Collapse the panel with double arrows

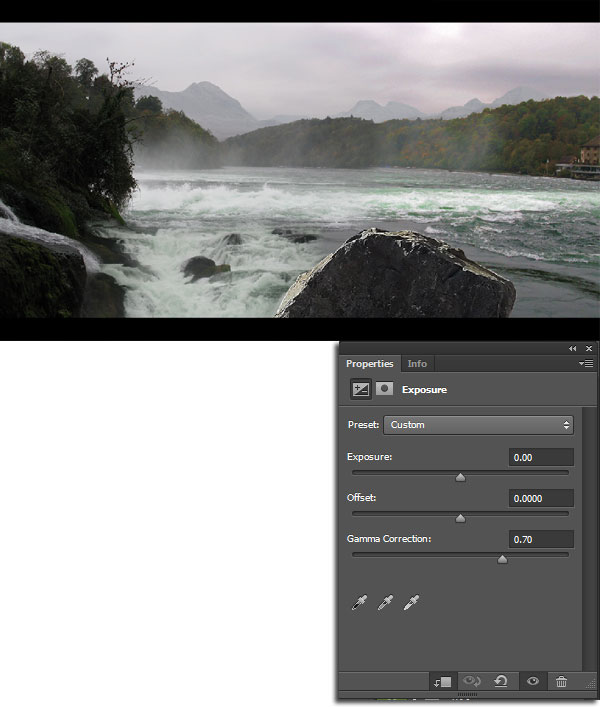click(x=572, y=348)
